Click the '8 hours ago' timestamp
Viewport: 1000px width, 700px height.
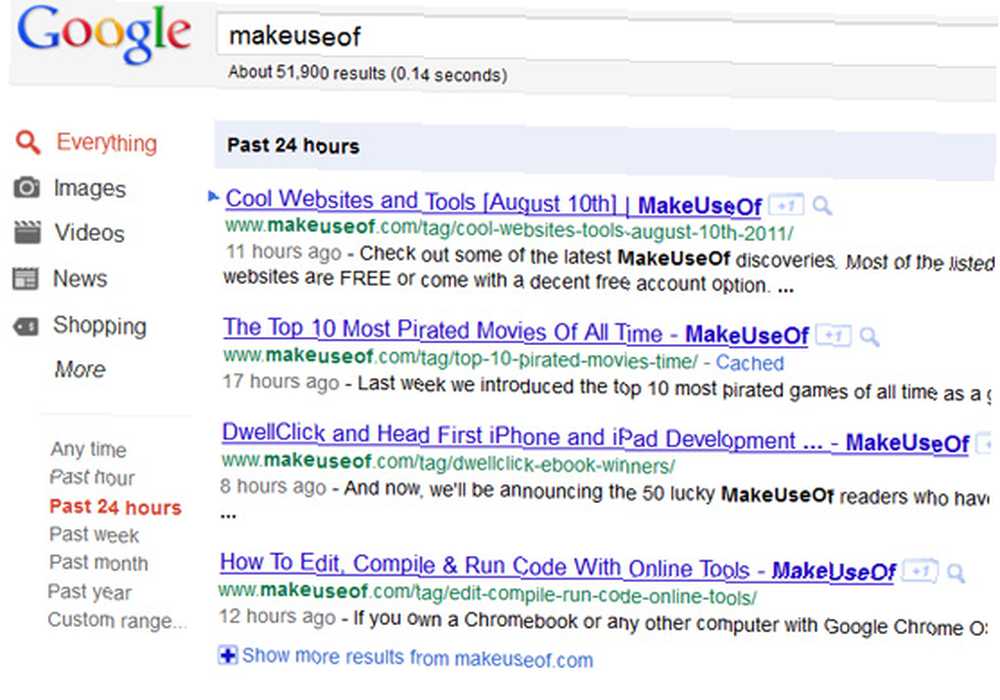pos(273,486)
